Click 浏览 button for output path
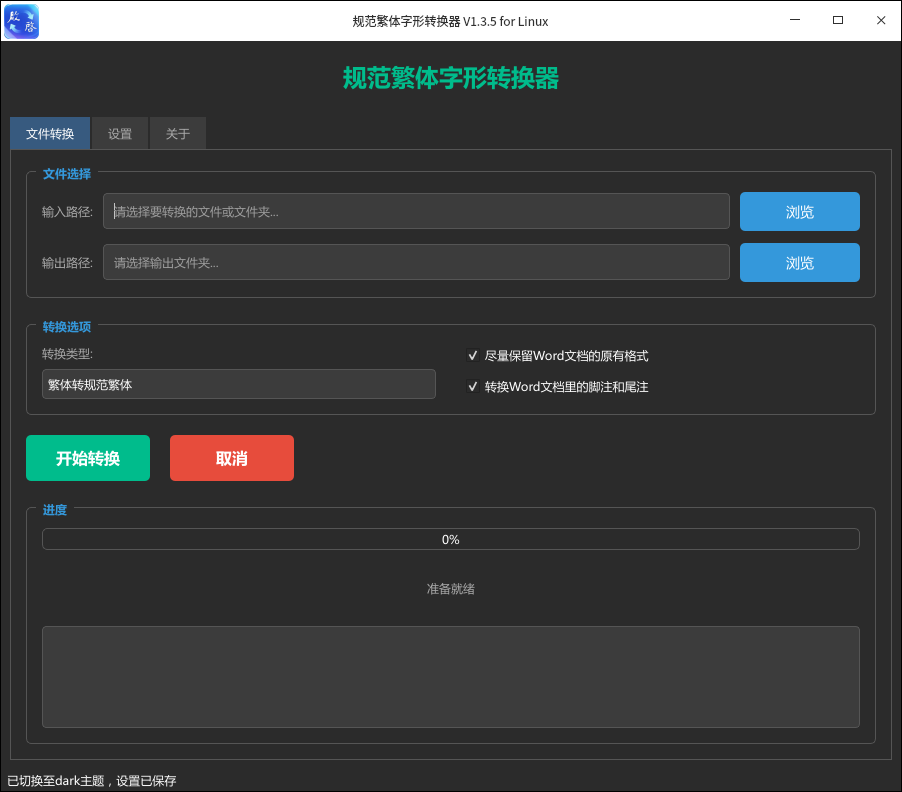The width and height of the screenshot is (902, 792). 800,263
